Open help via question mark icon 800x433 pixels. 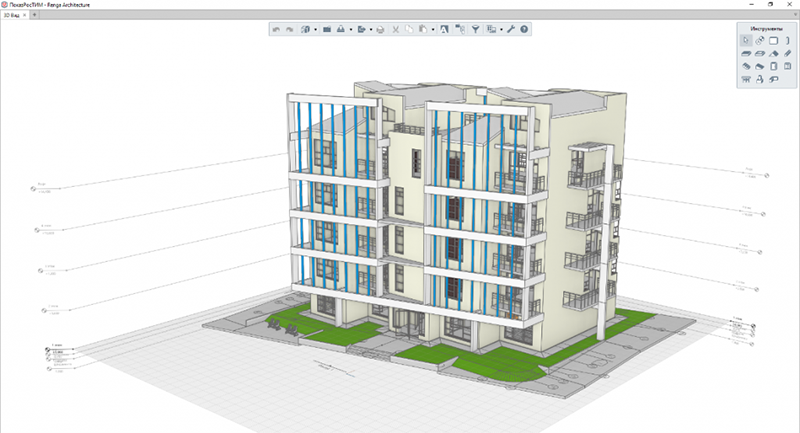tap(524, 30)
